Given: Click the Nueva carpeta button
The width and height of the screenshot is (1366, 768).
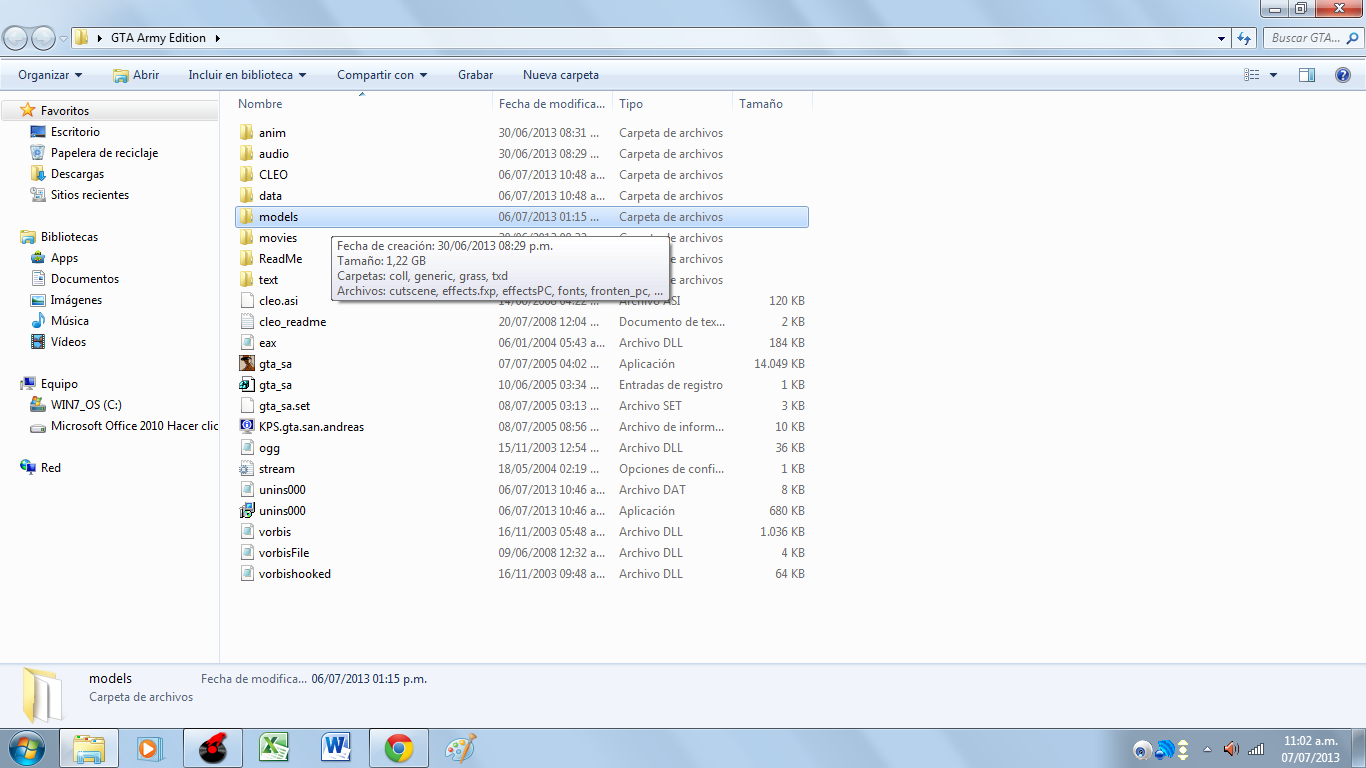Looking at the screenshot, I should pos(561,75).
